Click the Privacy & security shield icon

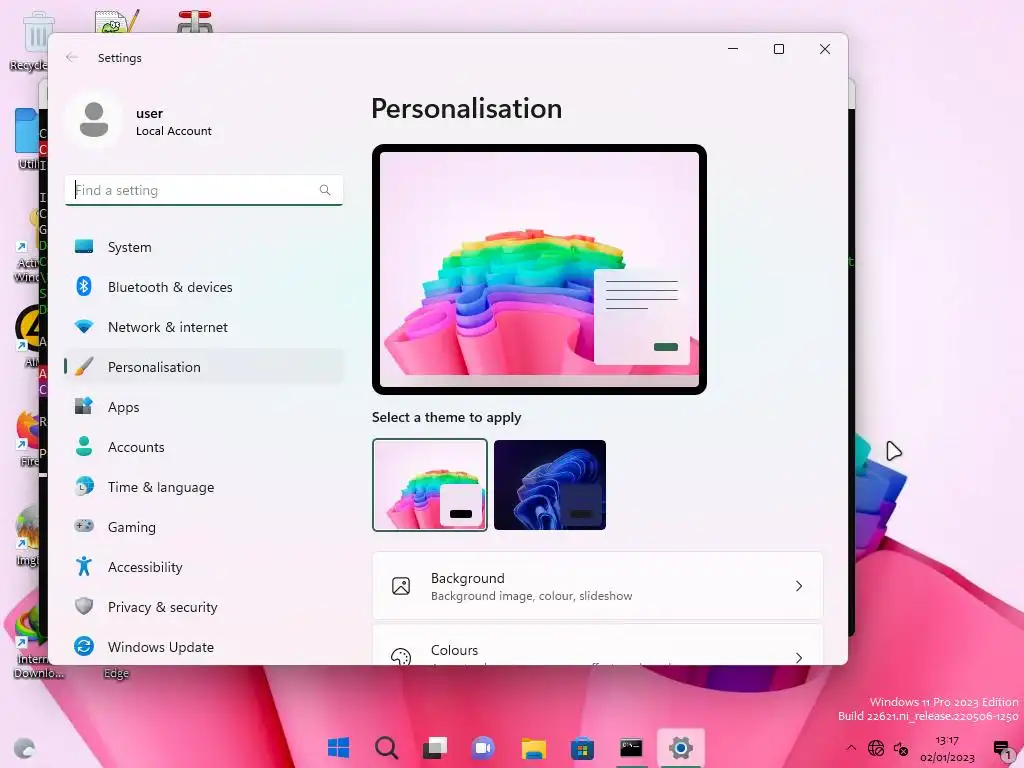point(84,606)
